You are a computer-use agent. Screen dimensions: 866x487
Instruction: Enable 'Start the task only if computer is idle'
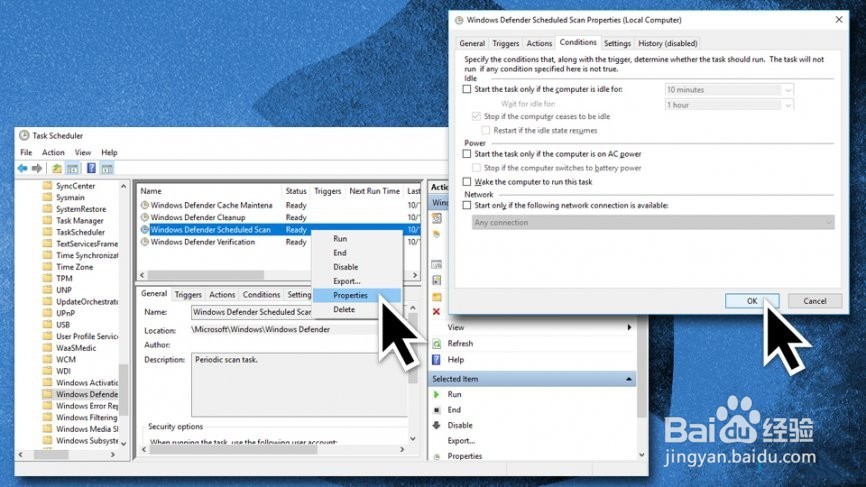click(467, 89)
